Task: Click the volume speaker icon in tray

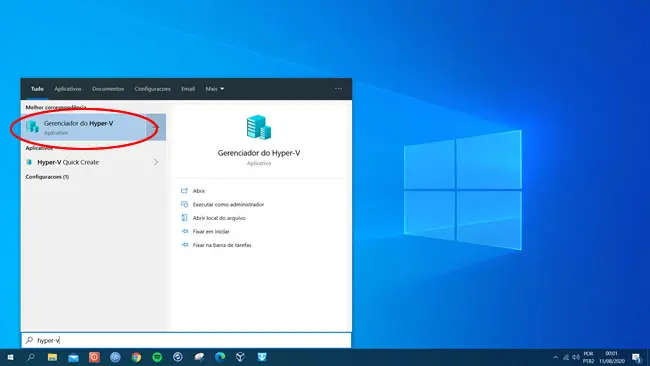Action: (x=576, y=357)
